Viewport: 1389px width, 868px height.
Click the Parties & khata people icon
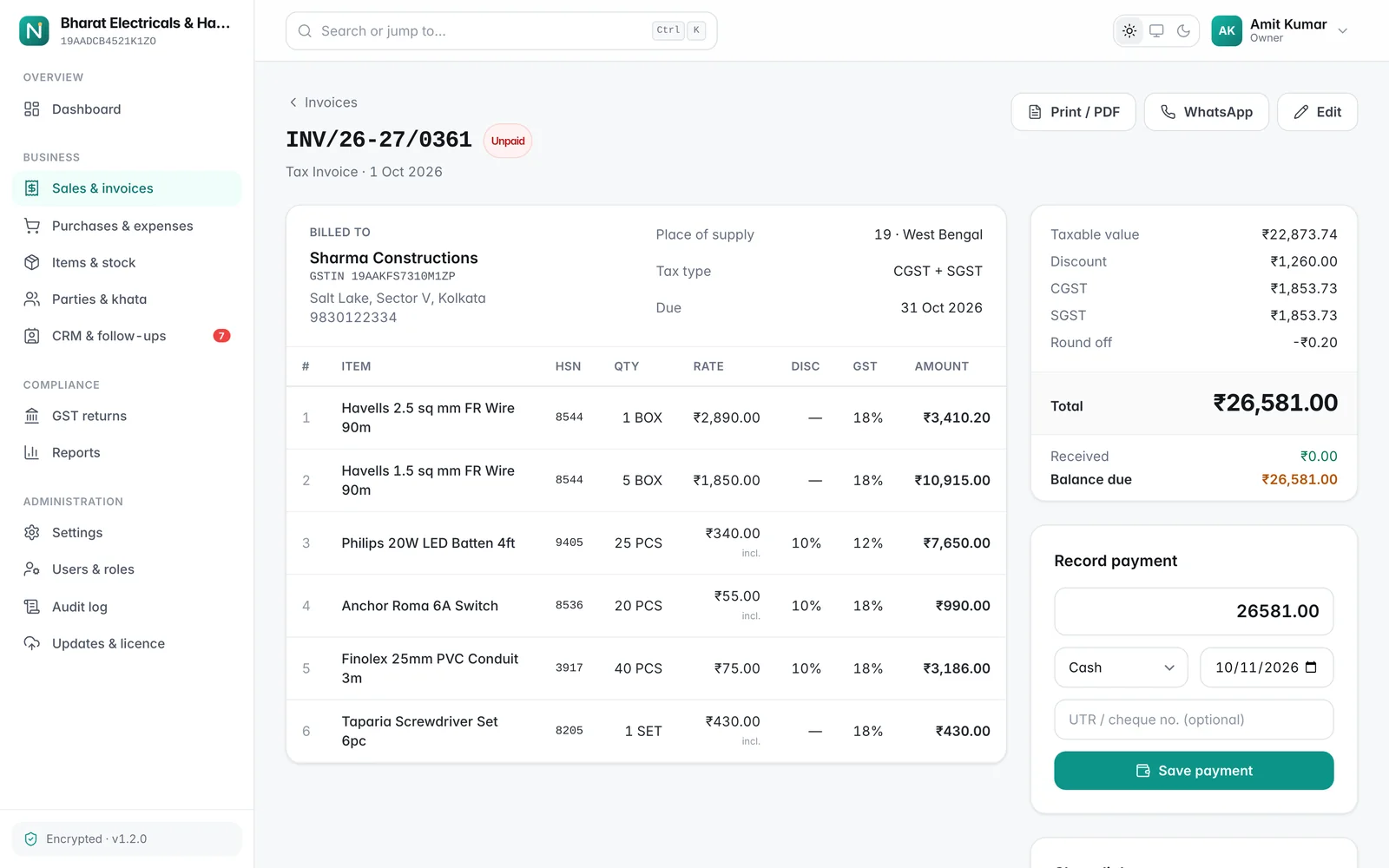coord(32,299)
